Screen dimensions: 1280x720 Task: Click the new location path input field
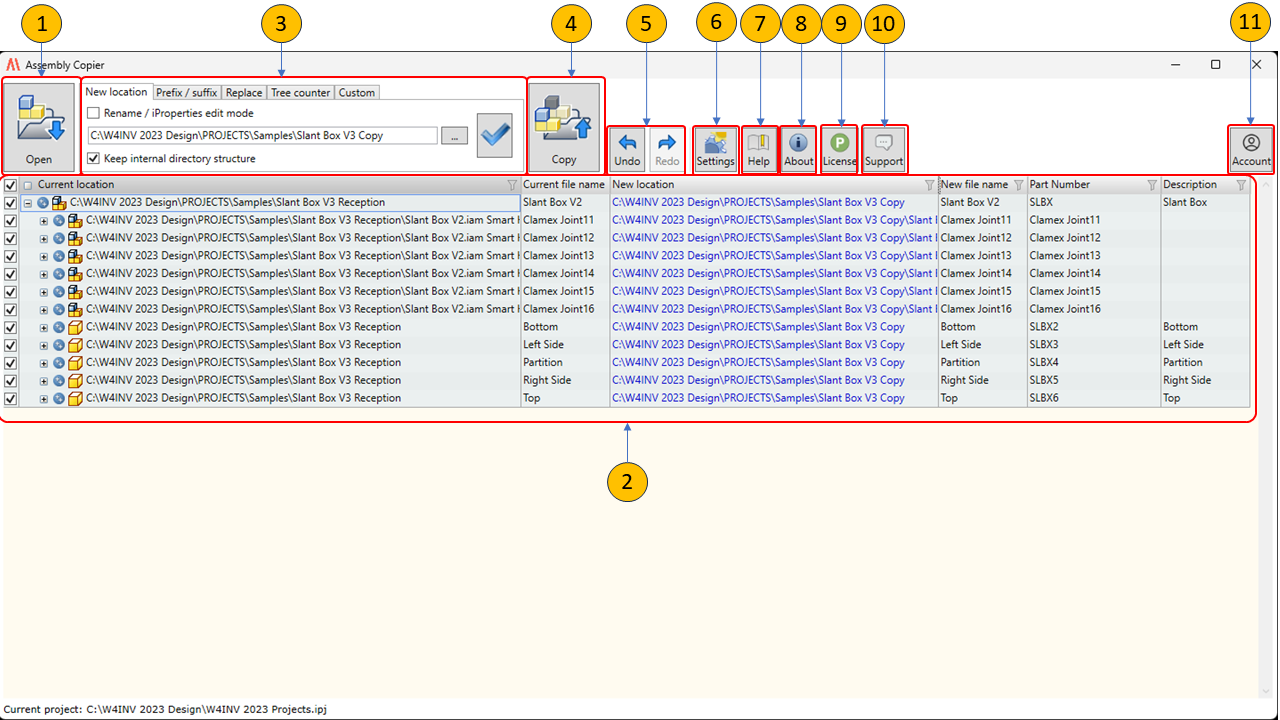pyautogui.click(x=262, y=136)
